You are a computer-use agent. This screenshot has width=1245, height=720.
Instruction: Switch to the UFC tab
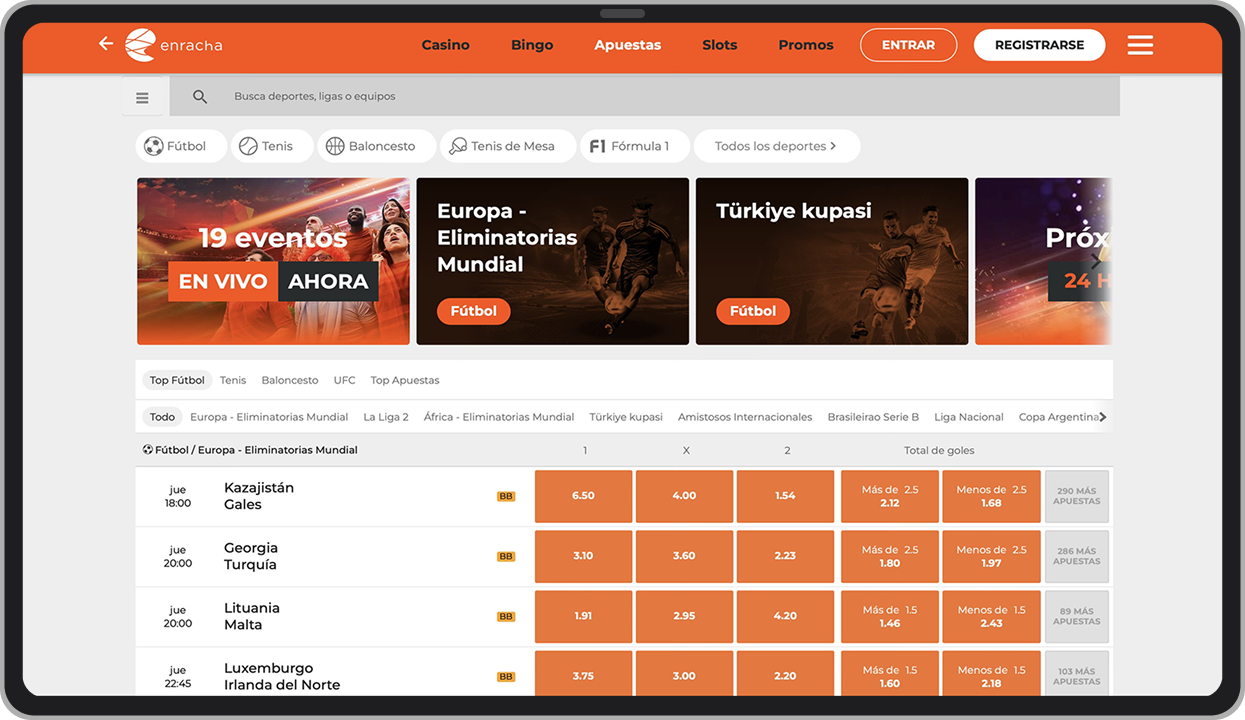click(344, 380)
